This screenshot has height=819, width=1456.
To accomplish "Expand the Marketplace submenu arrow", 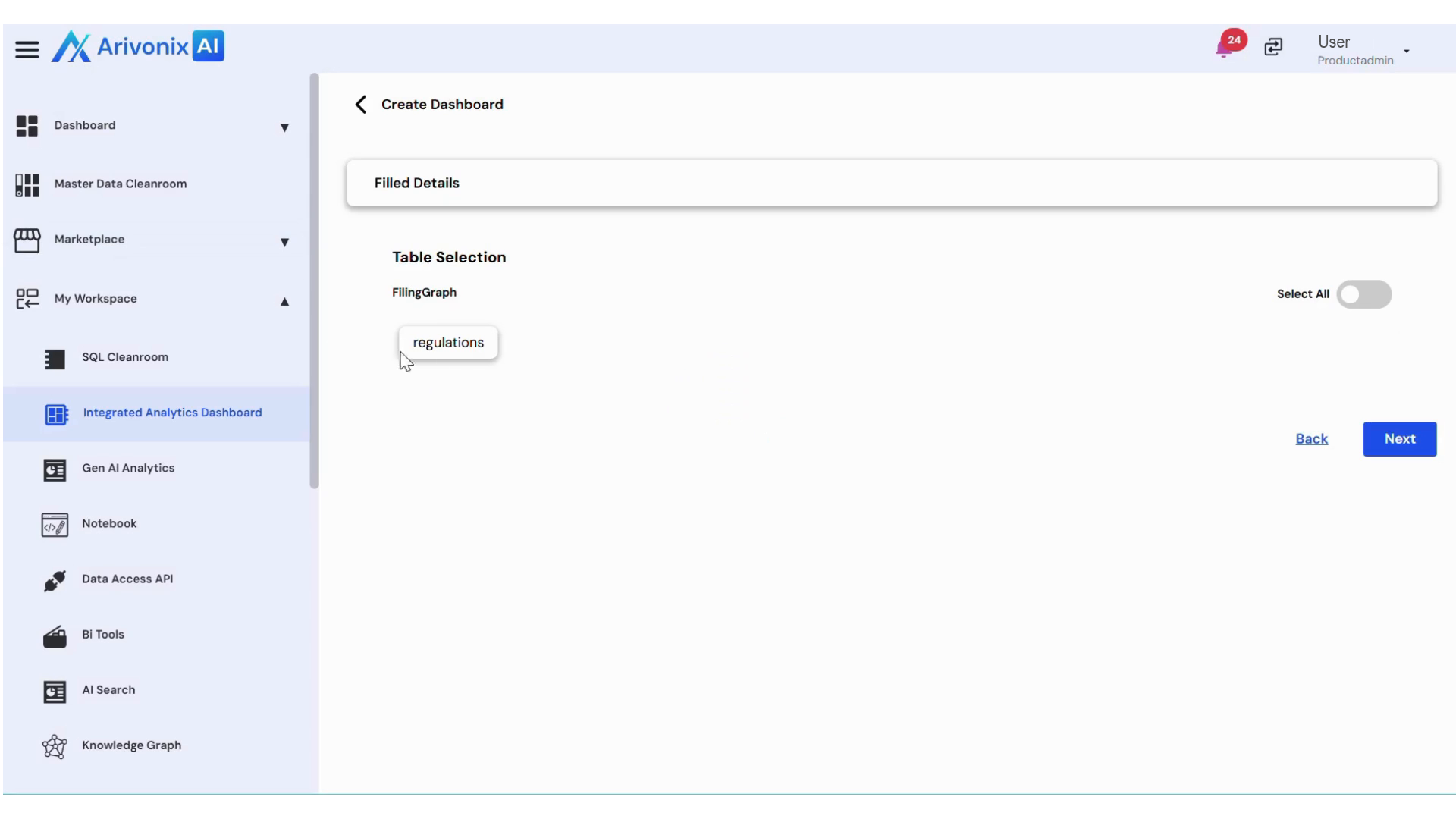I will [x=284, y=243].
